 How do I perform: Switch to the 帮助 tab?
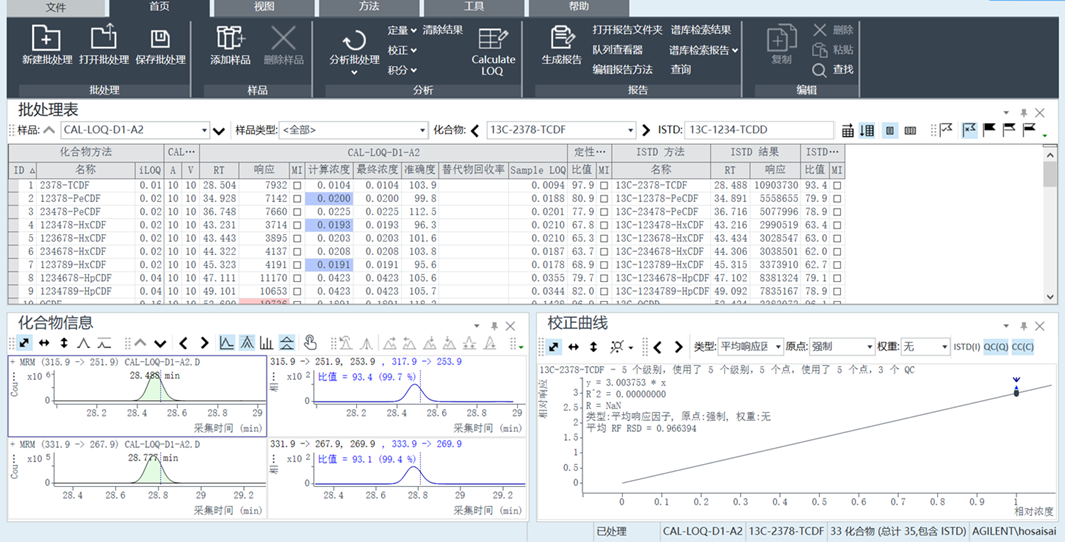[579, 7]
